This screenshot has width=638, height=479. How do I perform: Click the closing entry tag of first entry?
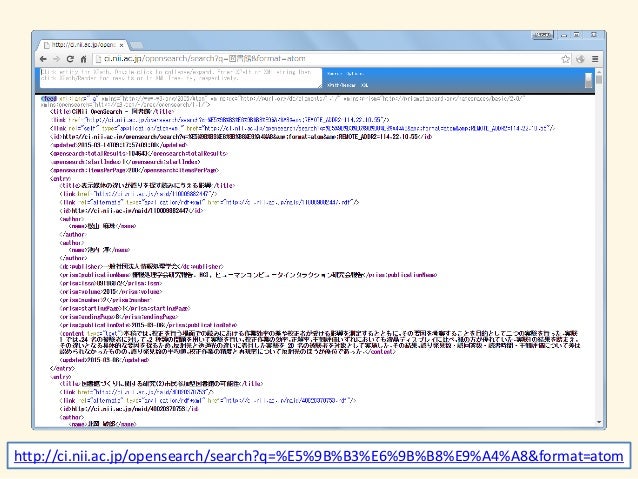coord(62,368)
